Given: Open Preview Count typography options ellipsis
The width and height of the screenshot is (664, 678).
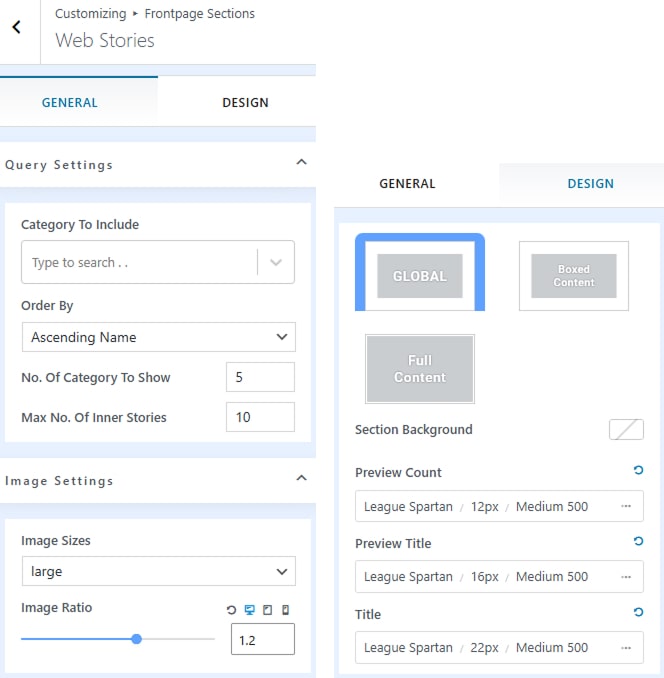Looking at the screenshot, I should (626, 506).
